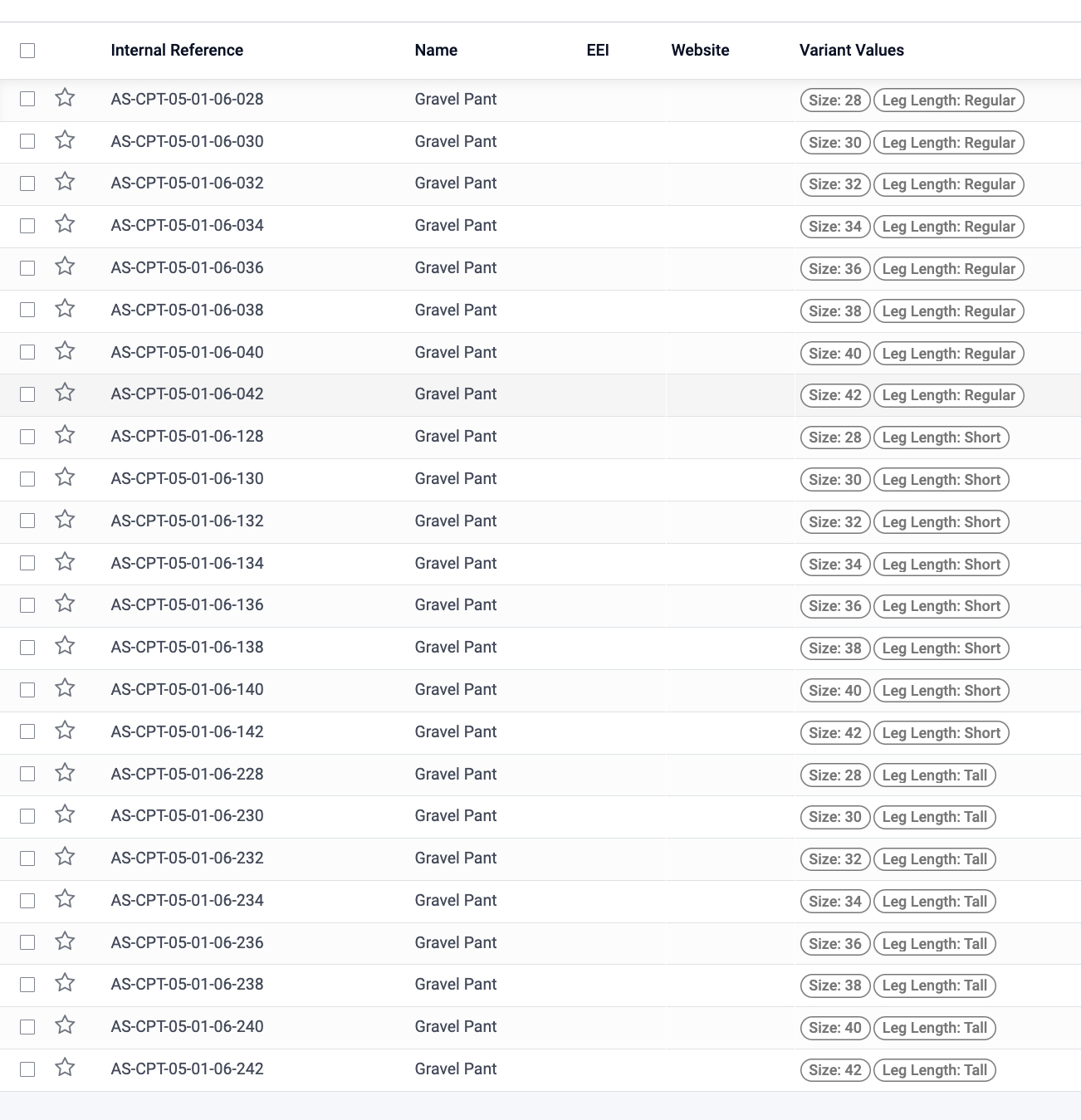Screen dimensions: 1081x1120
Task: Open Gravel Pant on AS-CPT-05-01-06-228 row
Action: [x=455, y=774]
